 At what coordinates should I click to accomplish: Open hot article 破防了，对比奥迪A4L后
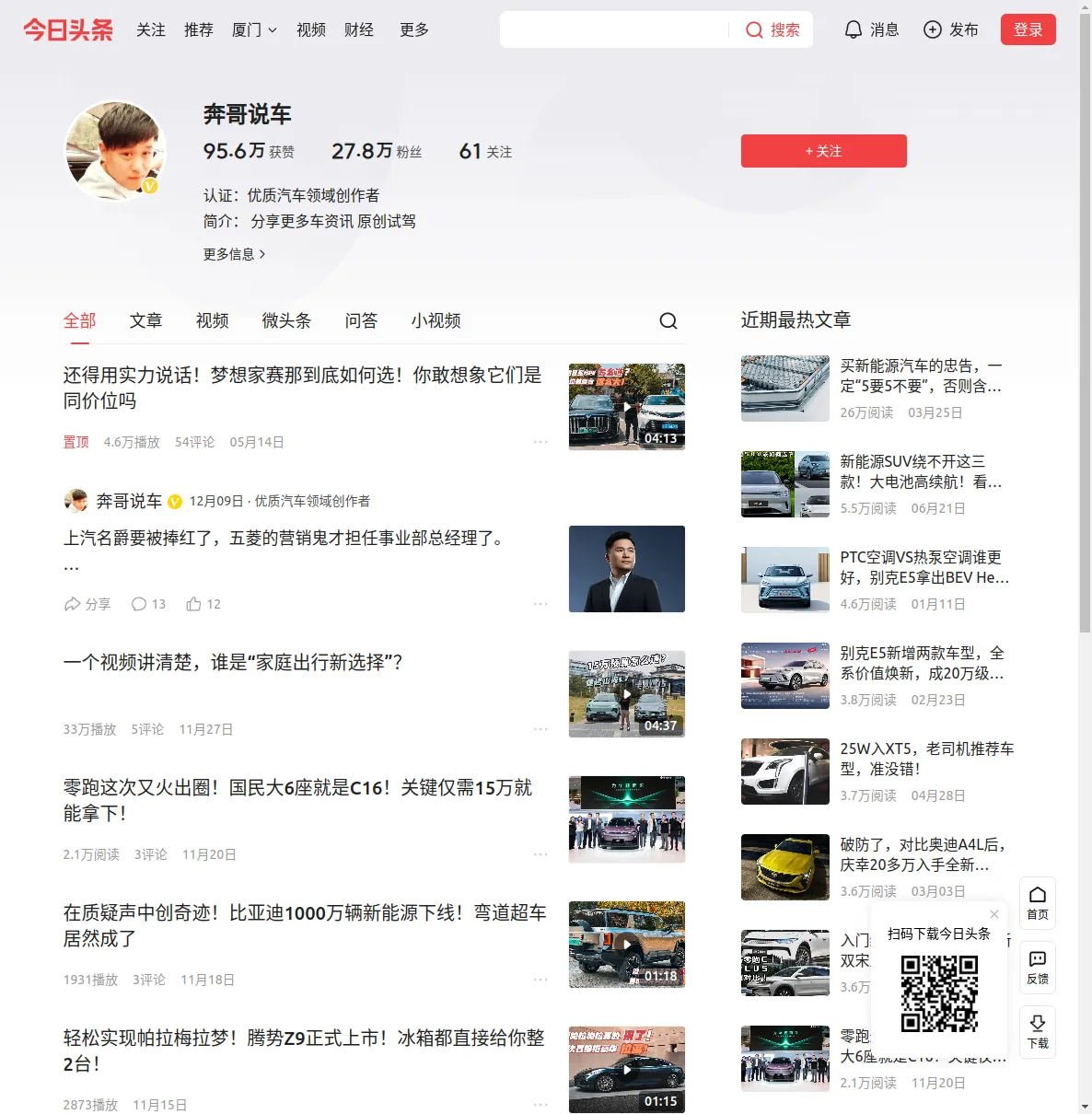(x=924, y=854)
